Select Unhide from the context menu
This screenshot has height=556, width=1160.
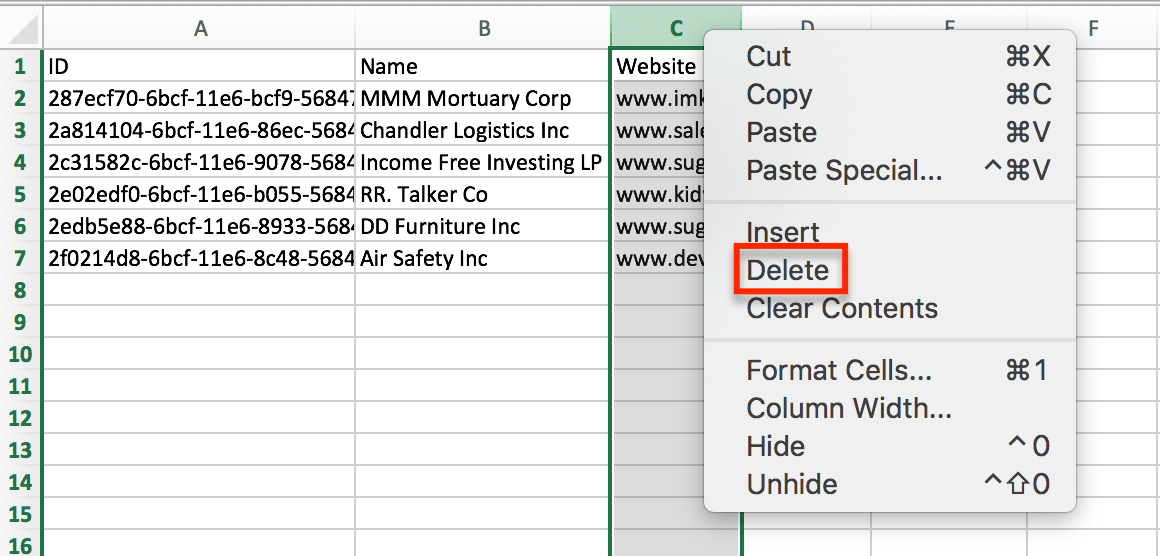pos(889,485)
